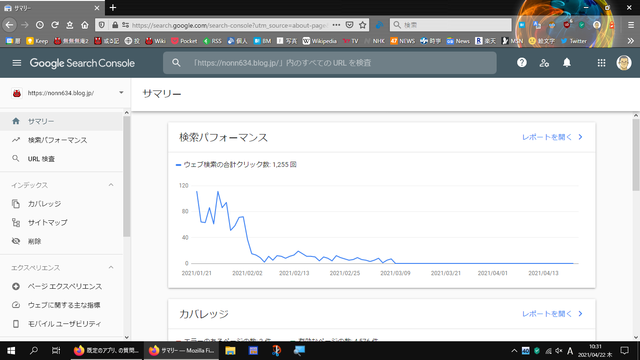Focus the Firefox search box
This screenshot has width=640, height=360.
pyautogui.click(x=451, y=25)
